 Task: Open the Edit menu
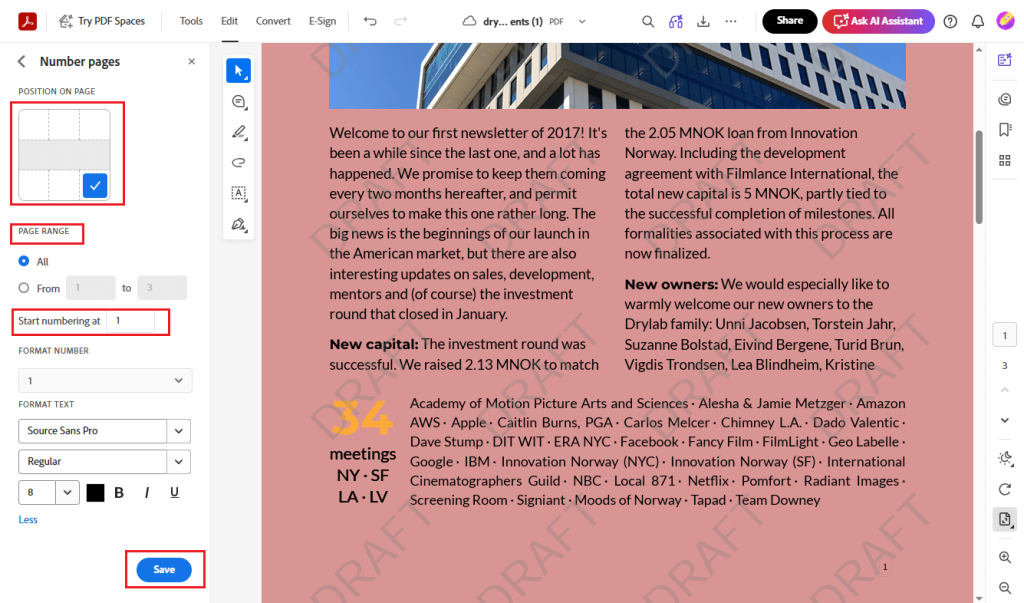(229, 21)
